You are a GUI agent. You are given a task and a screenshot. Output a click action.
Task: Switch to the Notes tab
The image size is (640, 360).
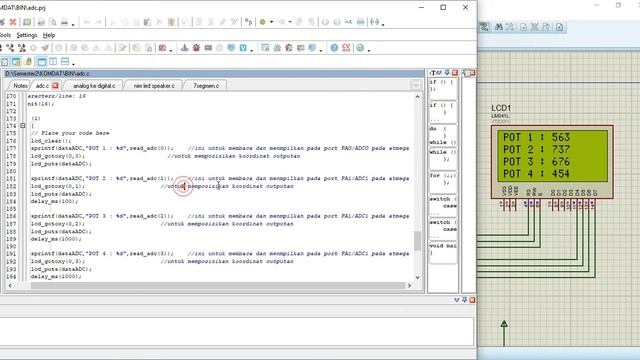tap(20, 86)
